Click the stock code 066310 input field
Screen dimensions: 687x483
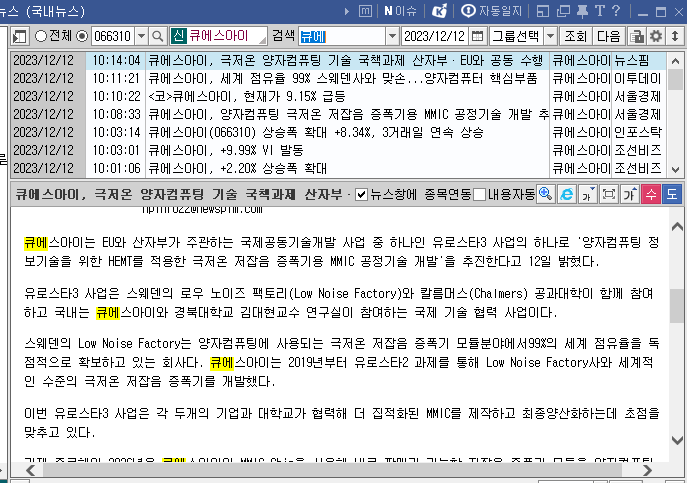coord(113,36)
